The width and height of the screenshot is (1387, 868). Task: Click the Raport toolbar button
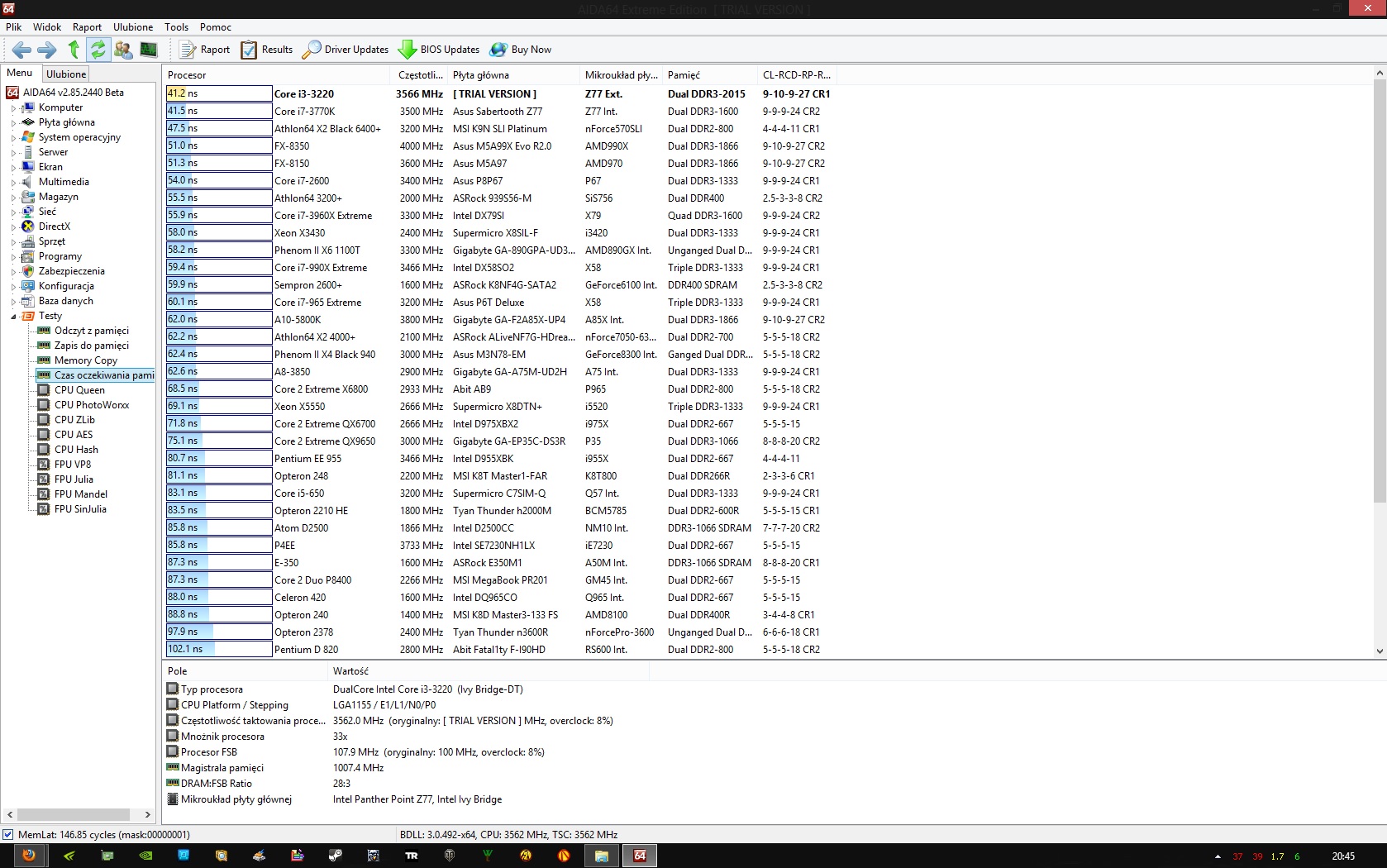tap(205, 50)
